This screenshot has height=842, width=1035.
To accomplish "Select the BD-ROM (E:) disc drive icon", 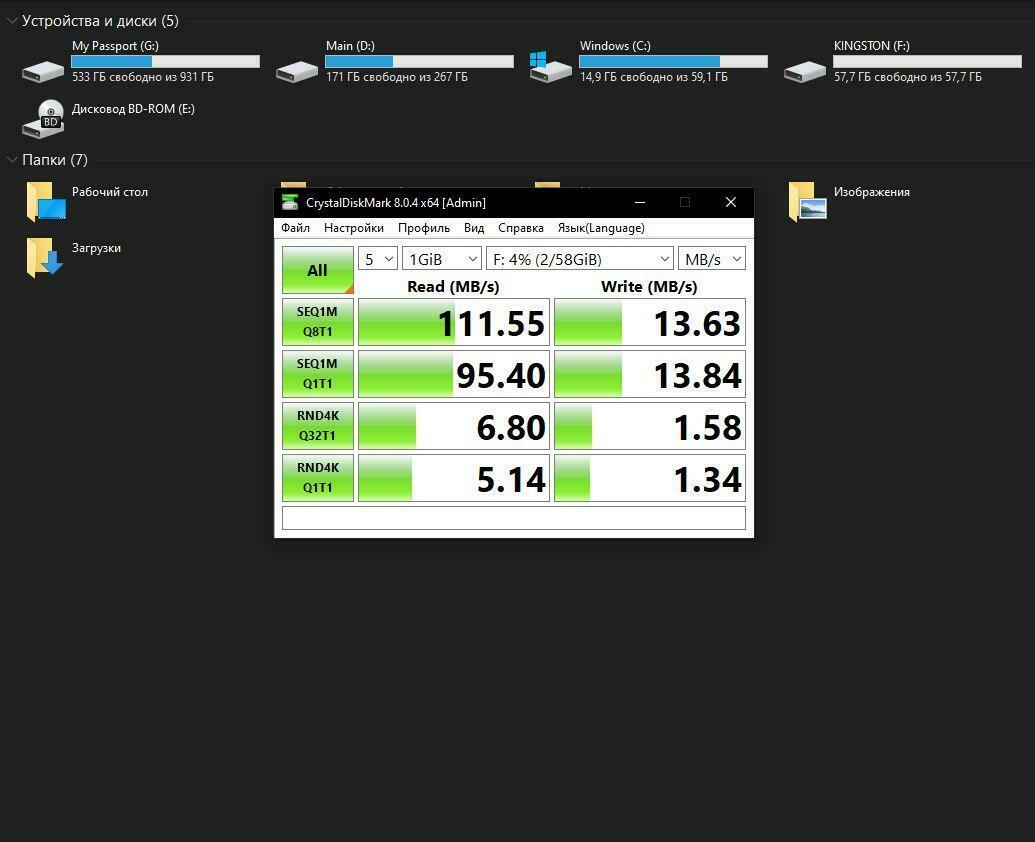I will point(43,119).
